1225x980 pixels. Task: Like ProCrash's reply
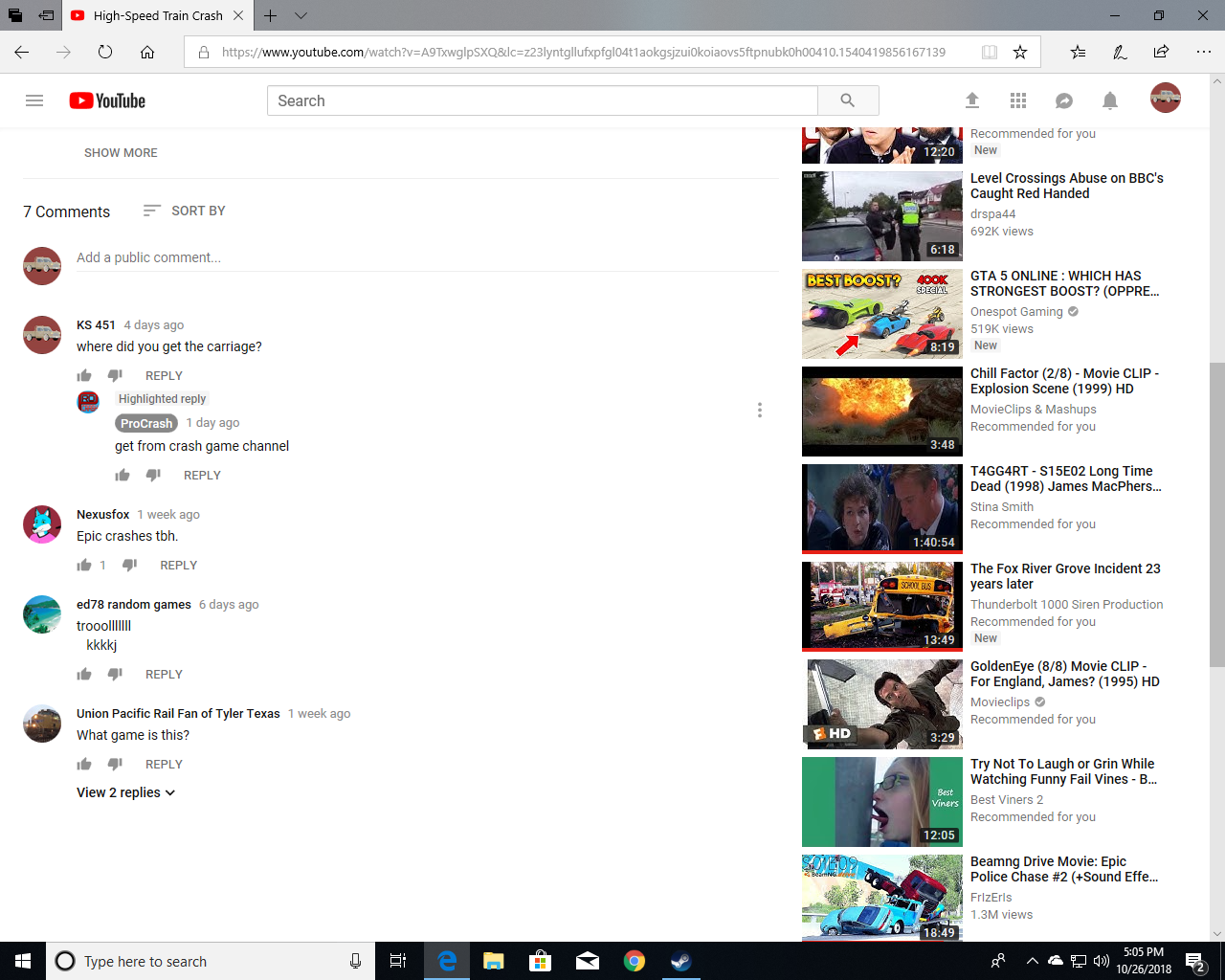(x=122, y=476)
